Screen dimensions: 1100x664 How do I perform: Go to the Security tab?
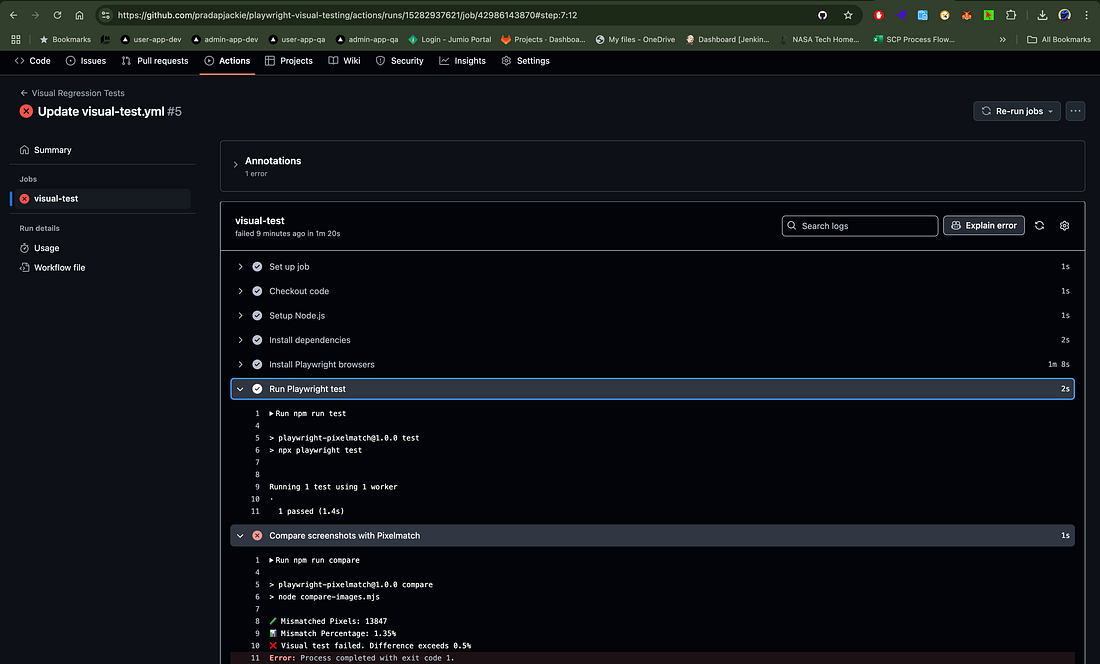point(399,61)
